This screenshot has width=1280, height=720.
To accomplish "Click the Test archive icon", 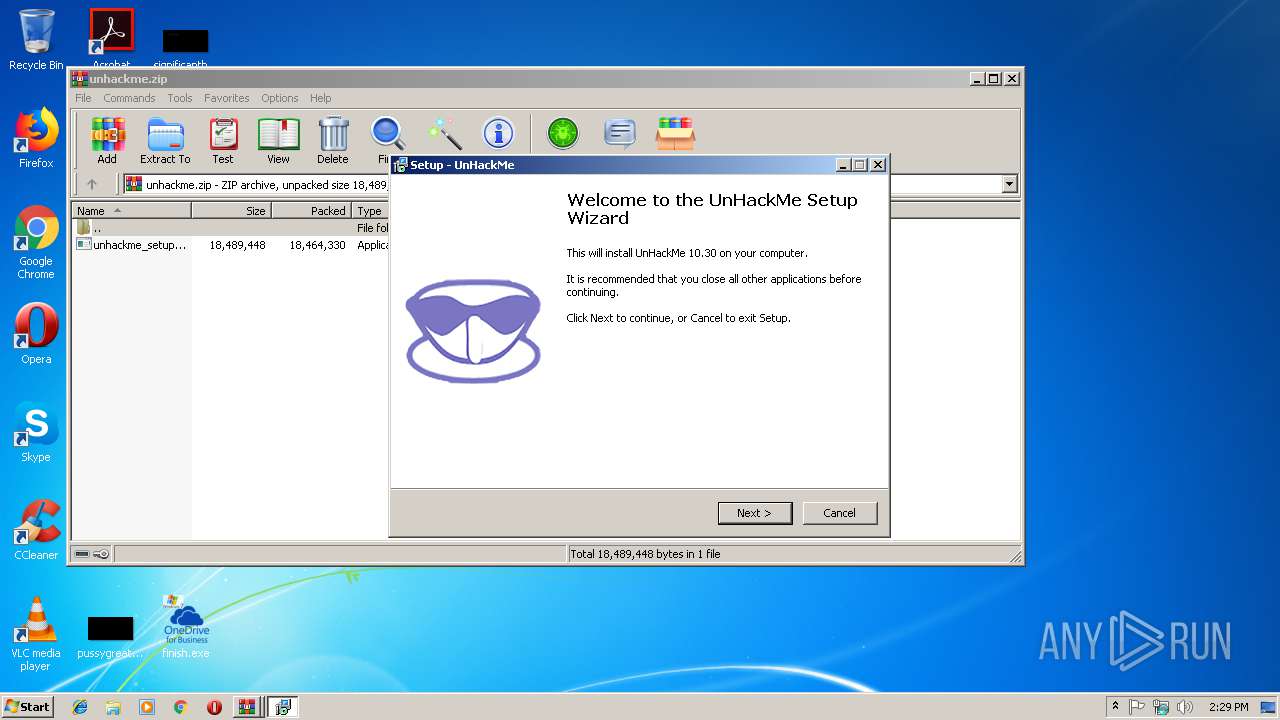I will pos(223,140).
